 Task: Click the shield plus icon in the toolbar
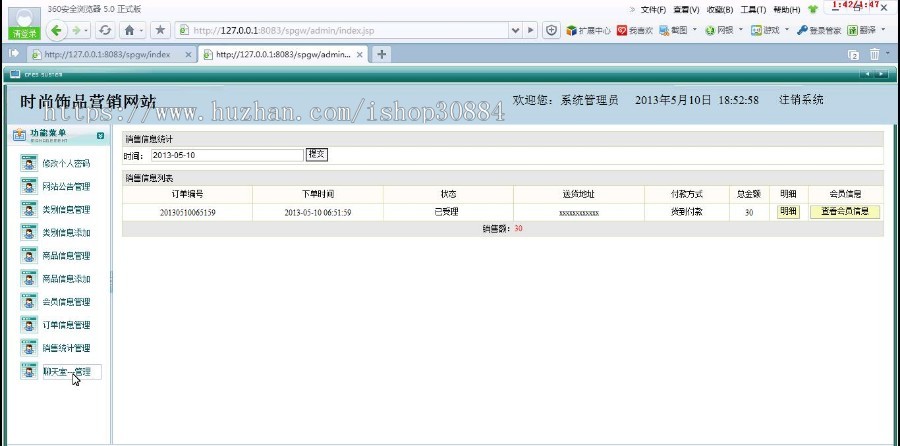point(552,30)
